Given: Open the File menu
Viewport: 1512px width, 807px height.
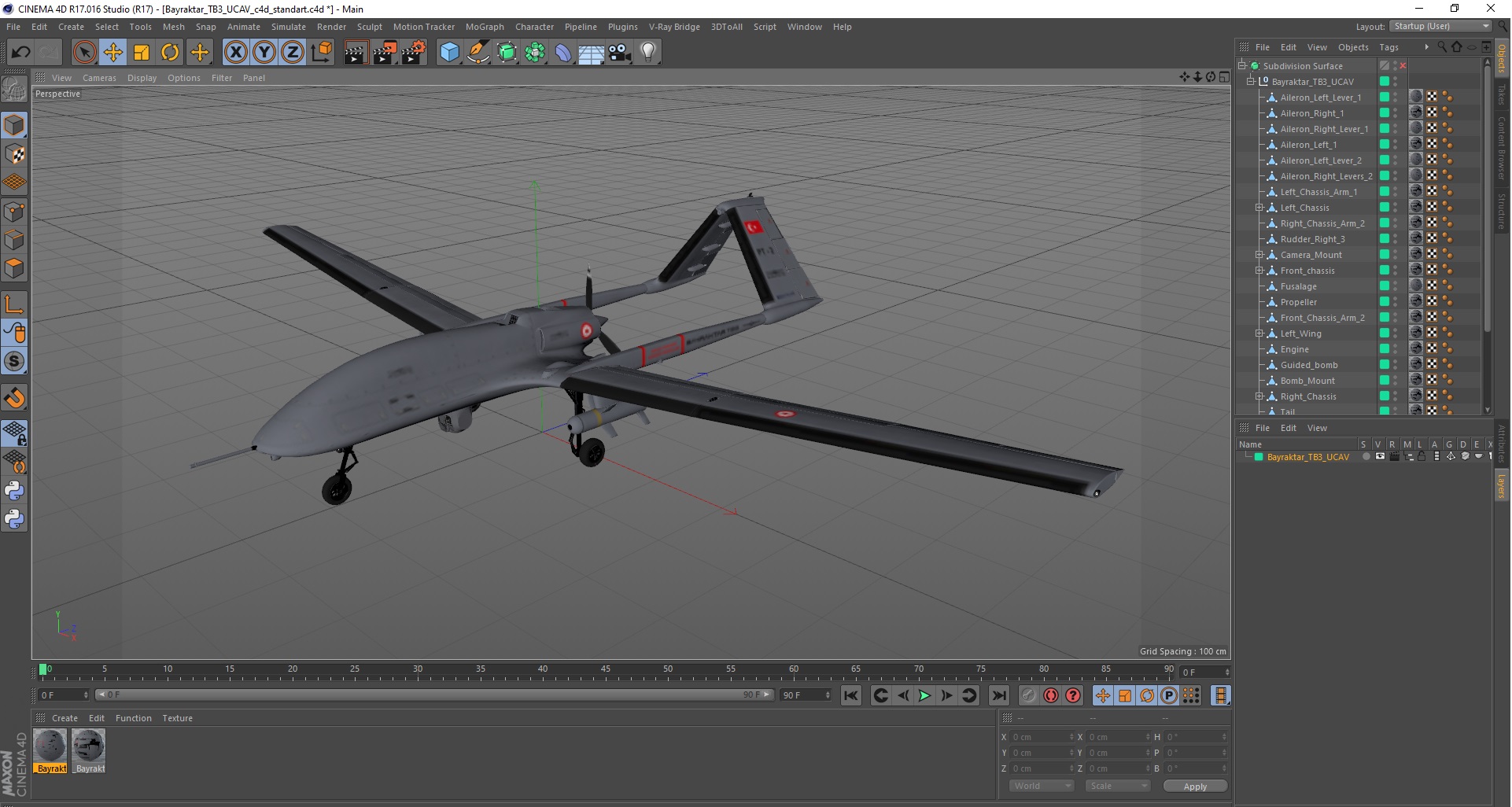Looking at the screenshot, I should 13,27.
